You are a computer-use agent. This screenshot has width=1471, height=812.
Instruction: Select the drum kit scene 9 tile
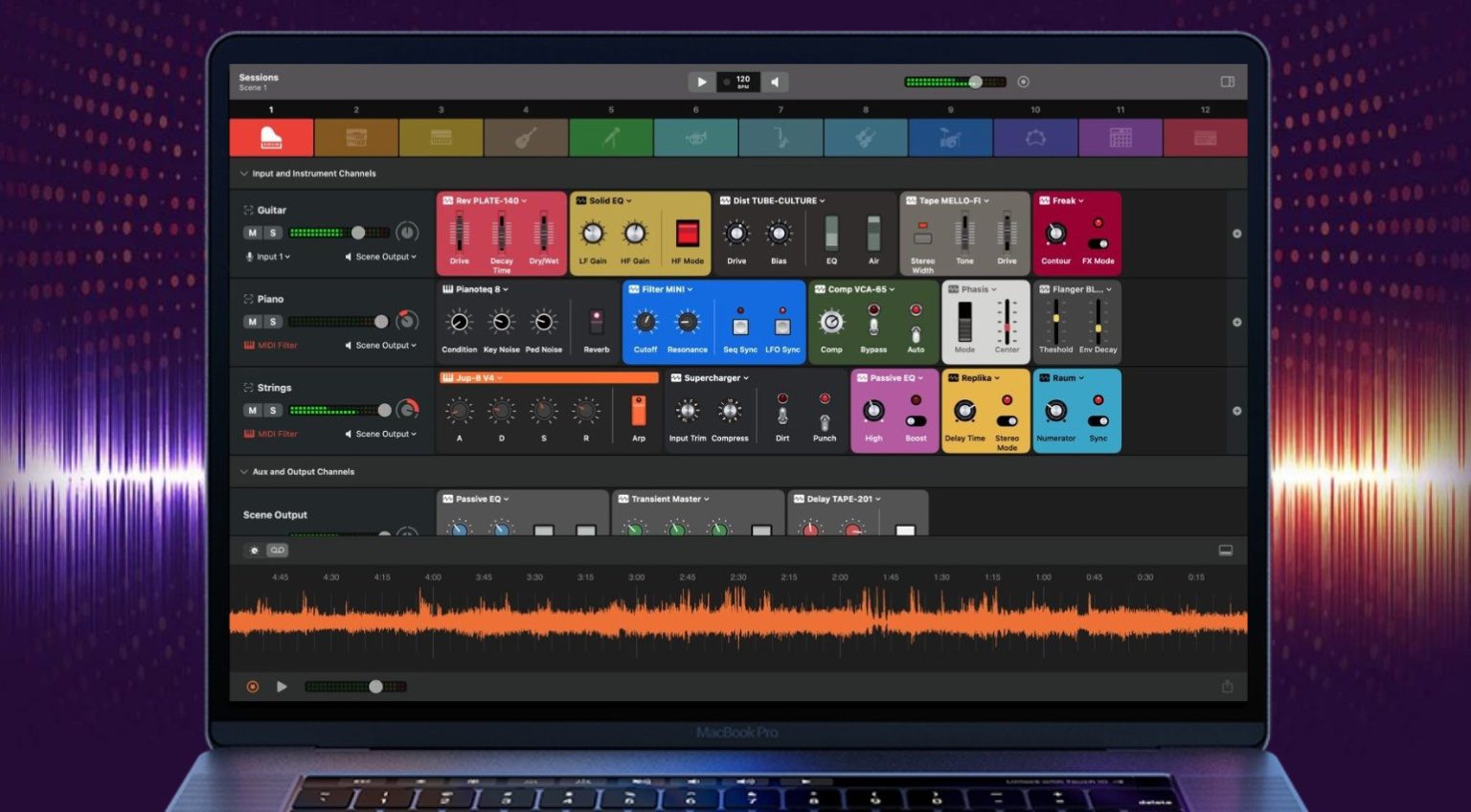coord(950,138)
